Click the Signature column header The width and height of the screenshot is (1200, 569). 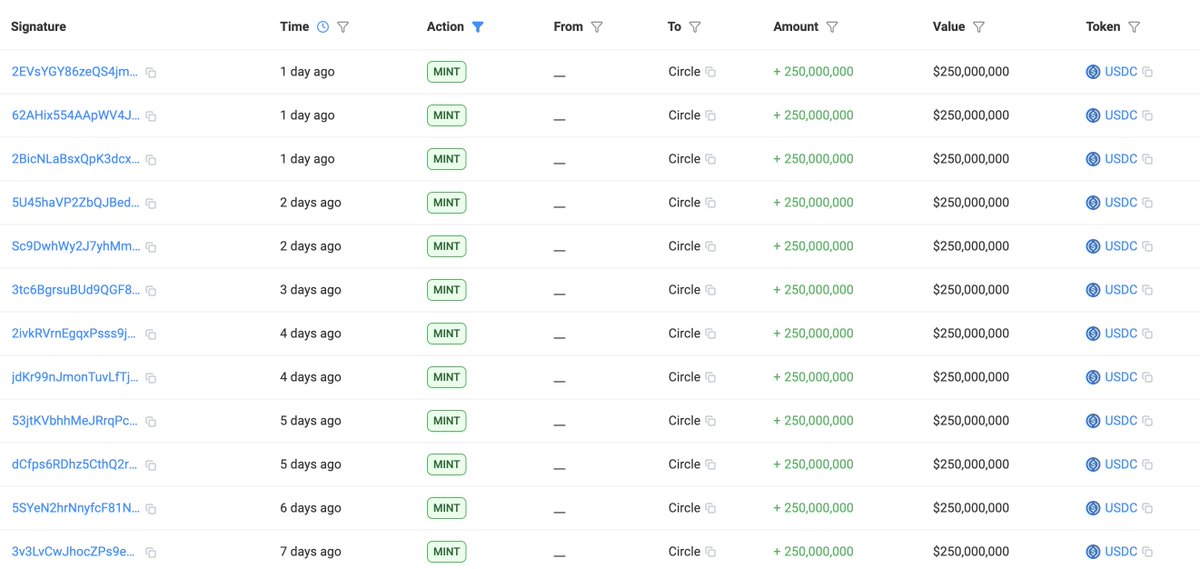coord(38,27)
